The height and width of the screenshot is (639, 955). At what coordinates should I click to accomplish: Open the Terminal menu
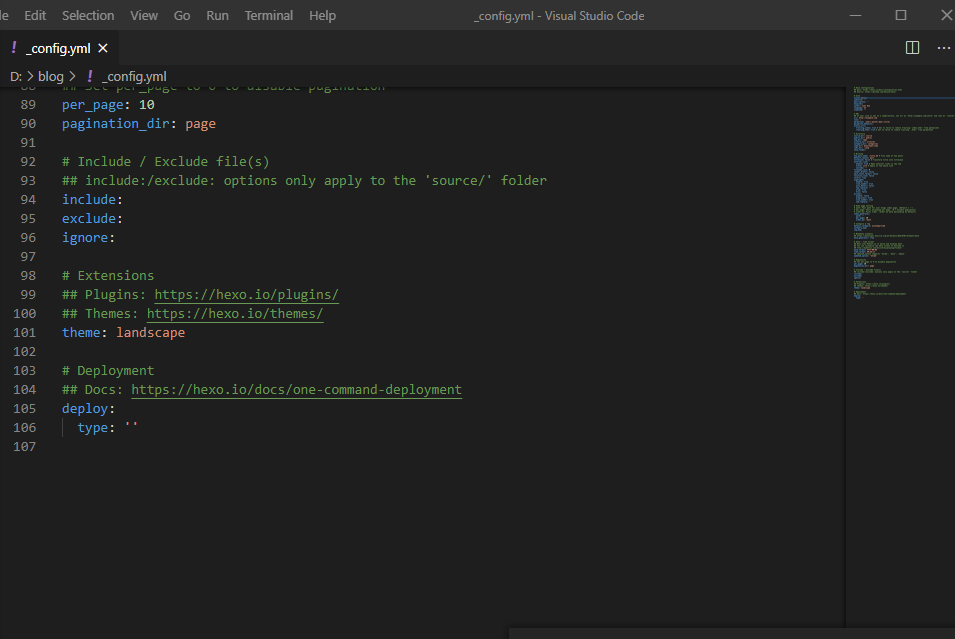(x=269, y=16)
